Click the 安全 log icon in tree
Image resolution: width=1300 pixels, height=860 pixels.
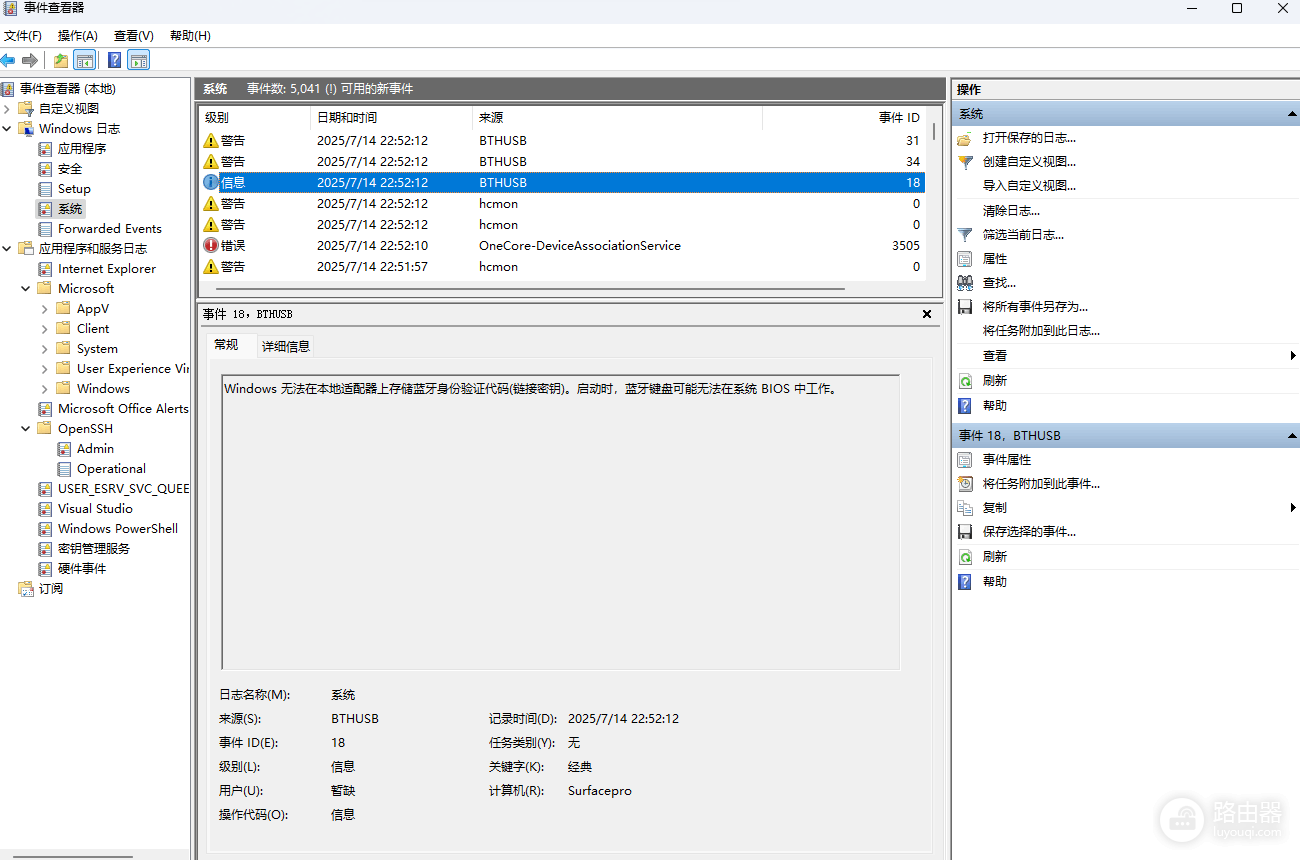pos(45,169)
